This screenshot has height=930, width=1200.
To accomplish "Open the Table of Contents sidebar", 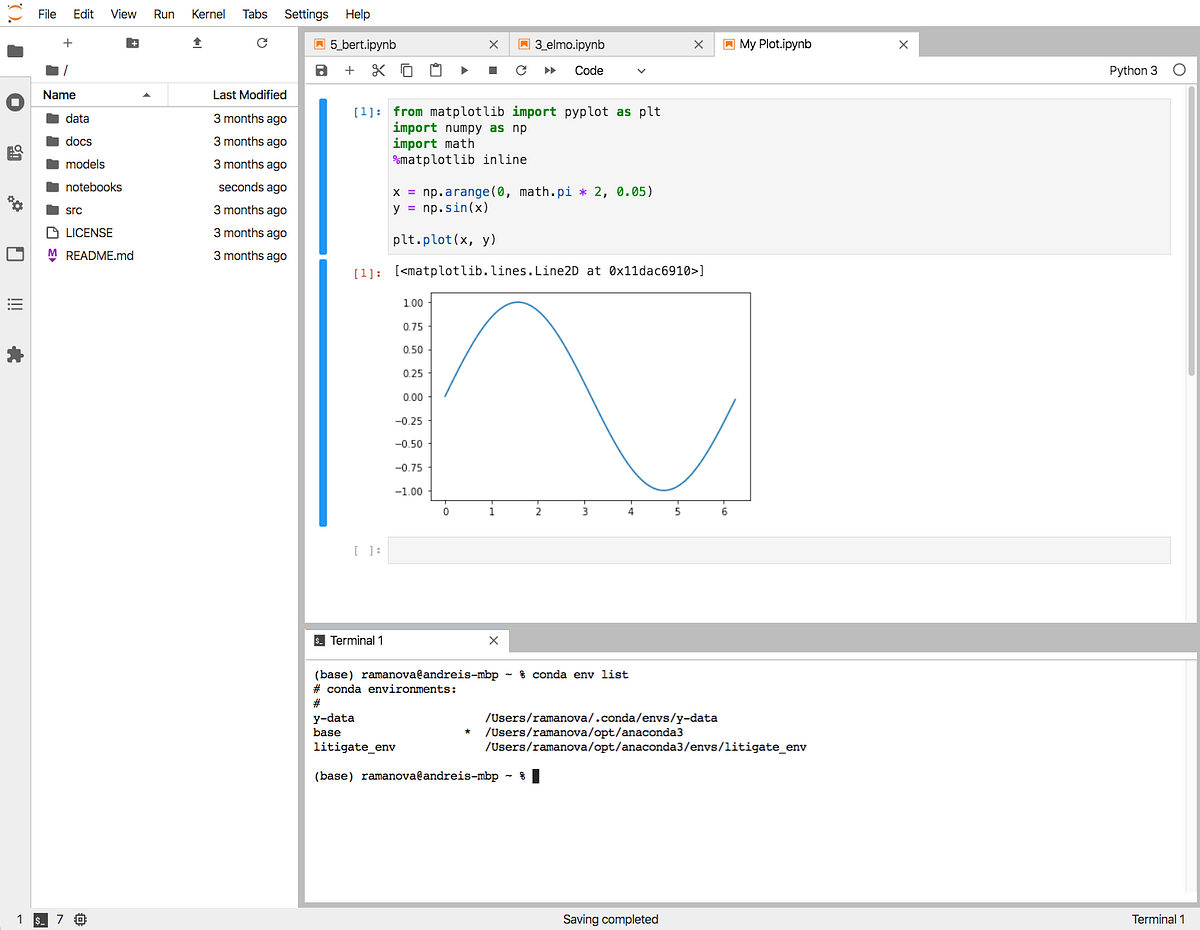I will pos(14,305).
